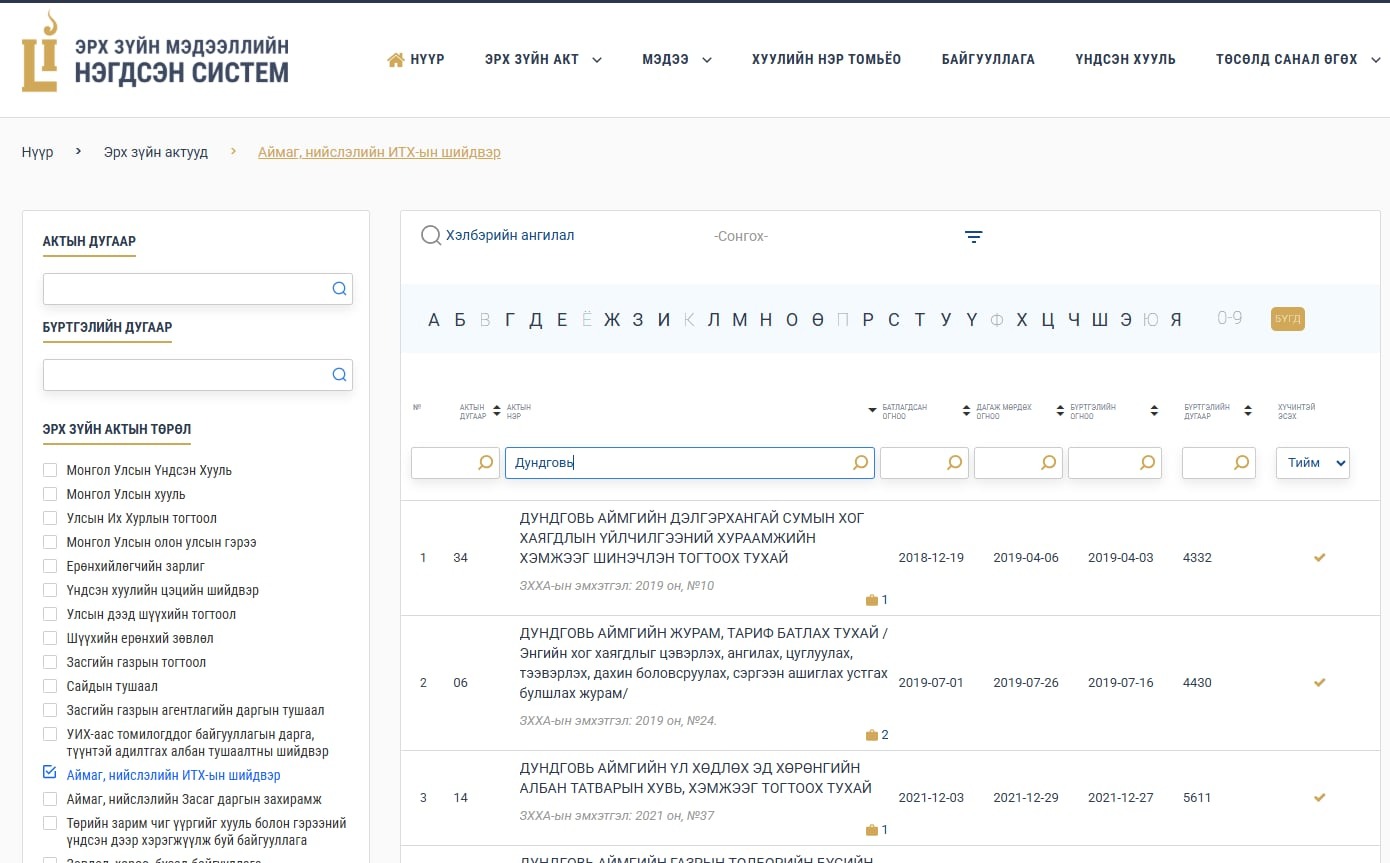Click search icon in Бүртгэлийн дугаар sidebar field
The image size is (1390, 863).
pyautogui.click(x=339, y=375)
